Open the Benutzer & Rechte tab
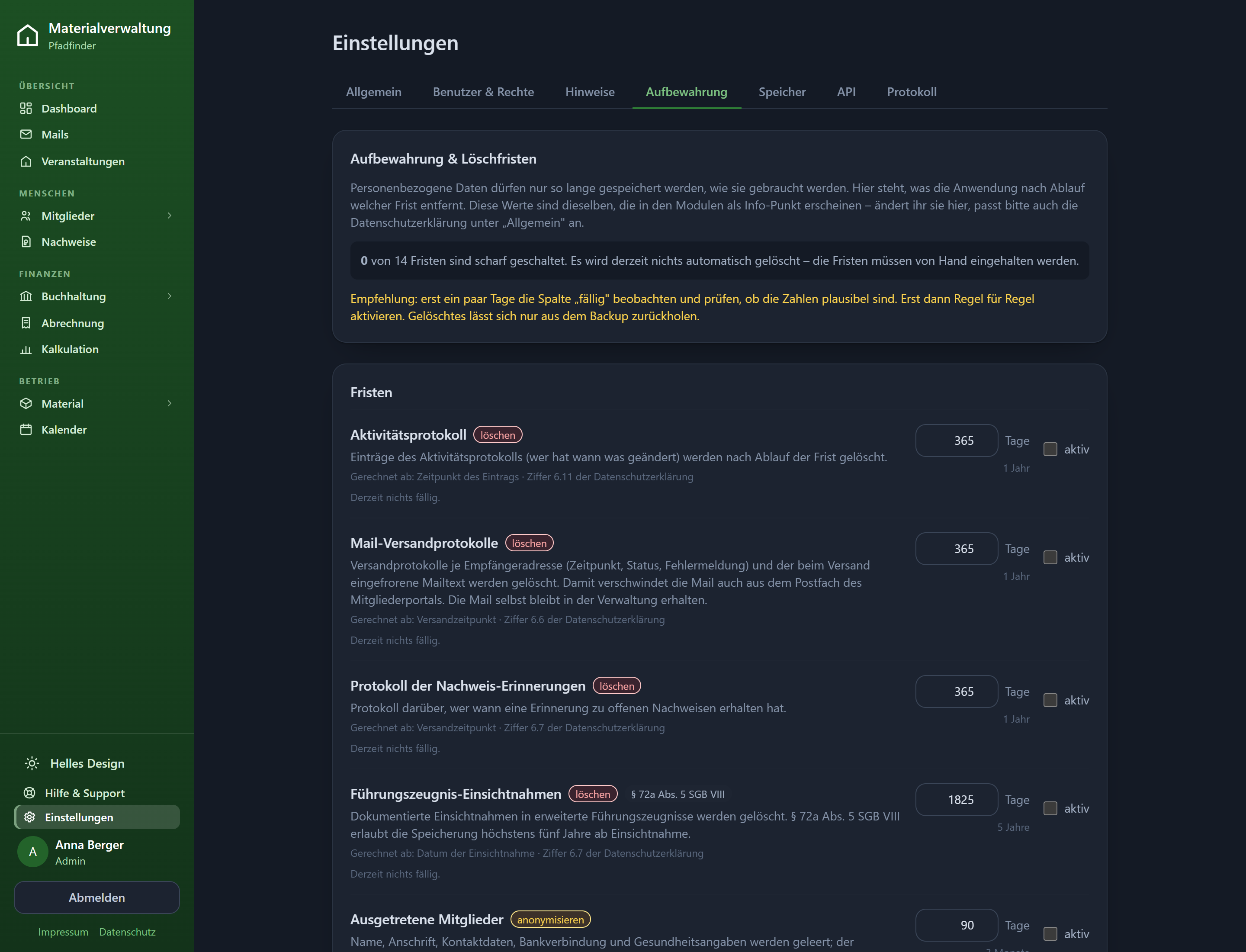Image resolution: width=1246 pixels, height=952 pixels. [483, 92]
